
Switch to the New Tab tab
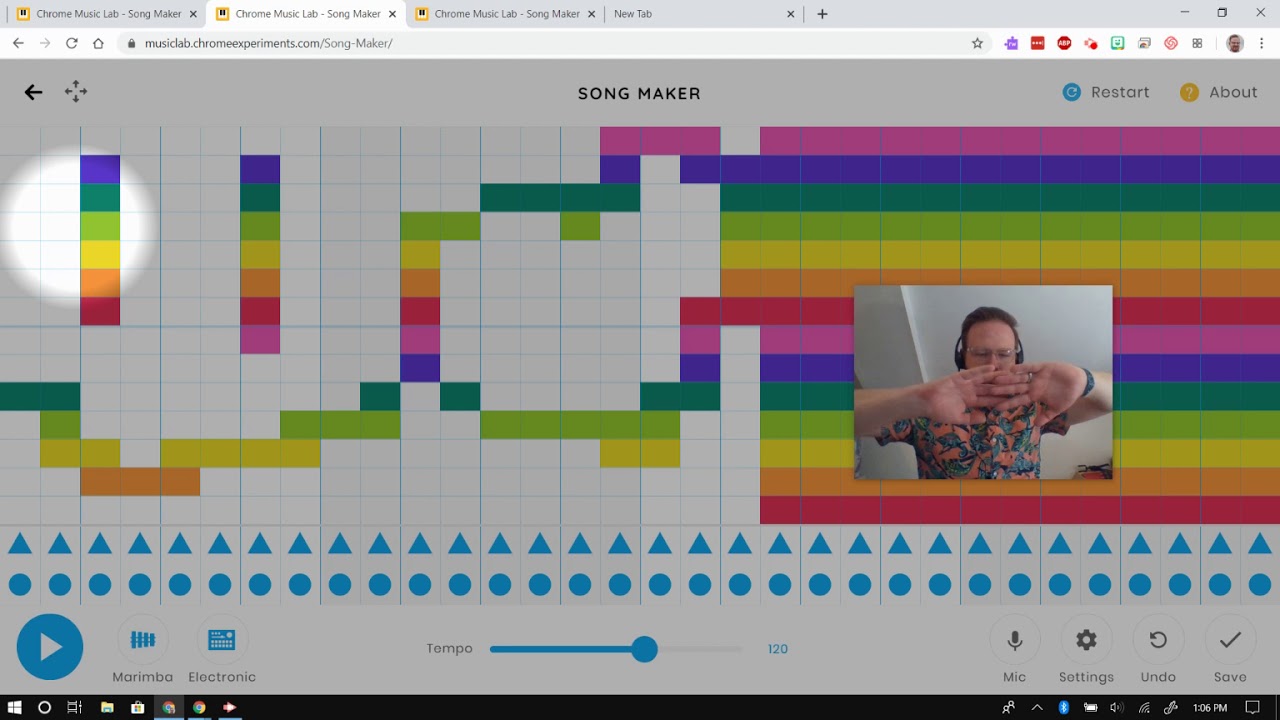[705, 14]
